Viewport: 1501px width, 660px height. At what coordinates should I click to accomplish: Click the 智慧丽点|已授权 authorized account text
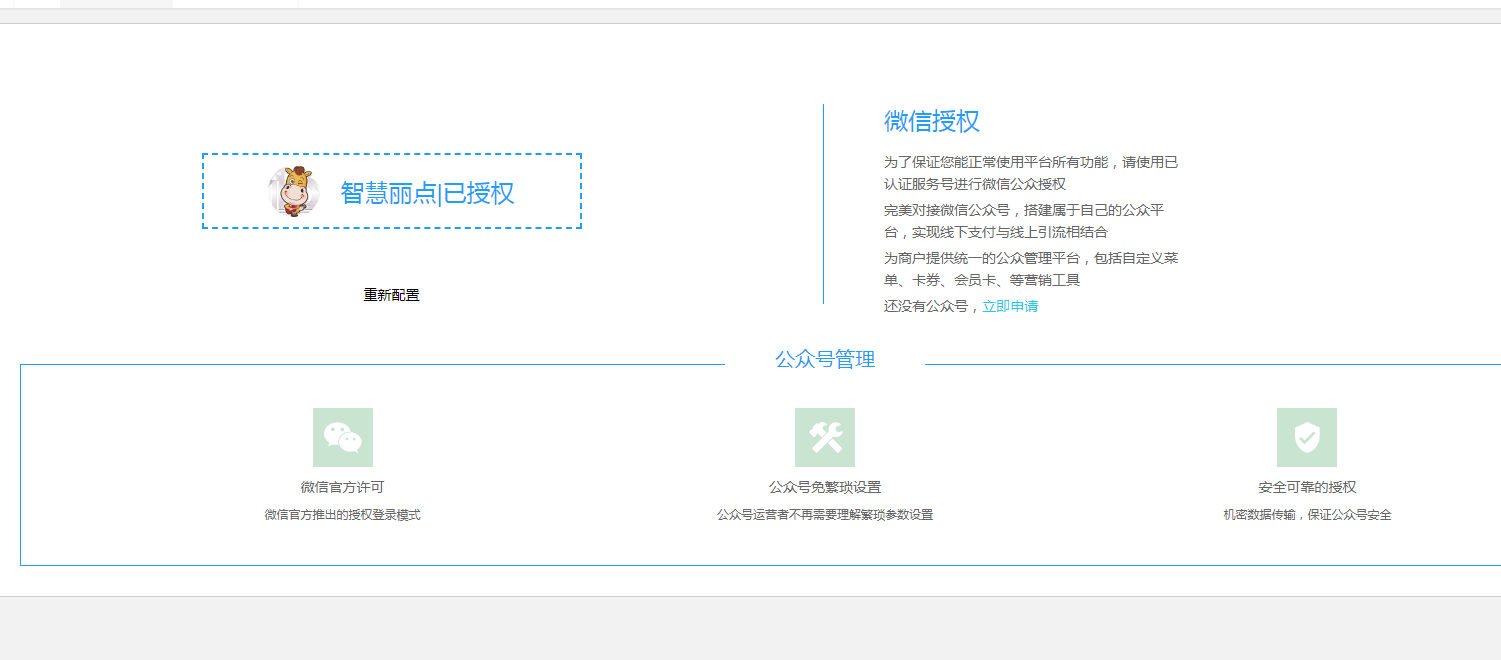point(428,193)
